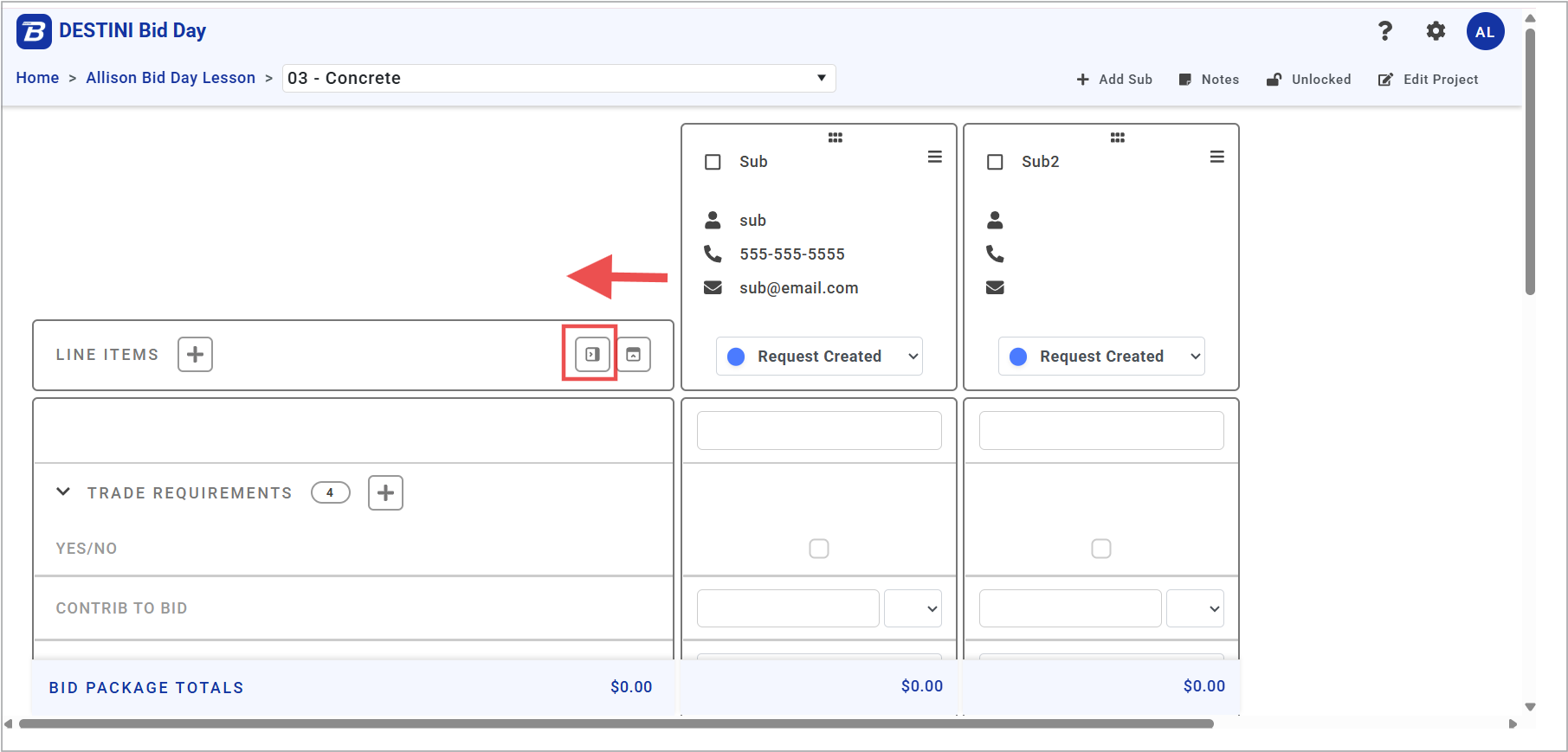Click the CONTRIB TO BID row label

pyautogui.click(x=122, y=608)
